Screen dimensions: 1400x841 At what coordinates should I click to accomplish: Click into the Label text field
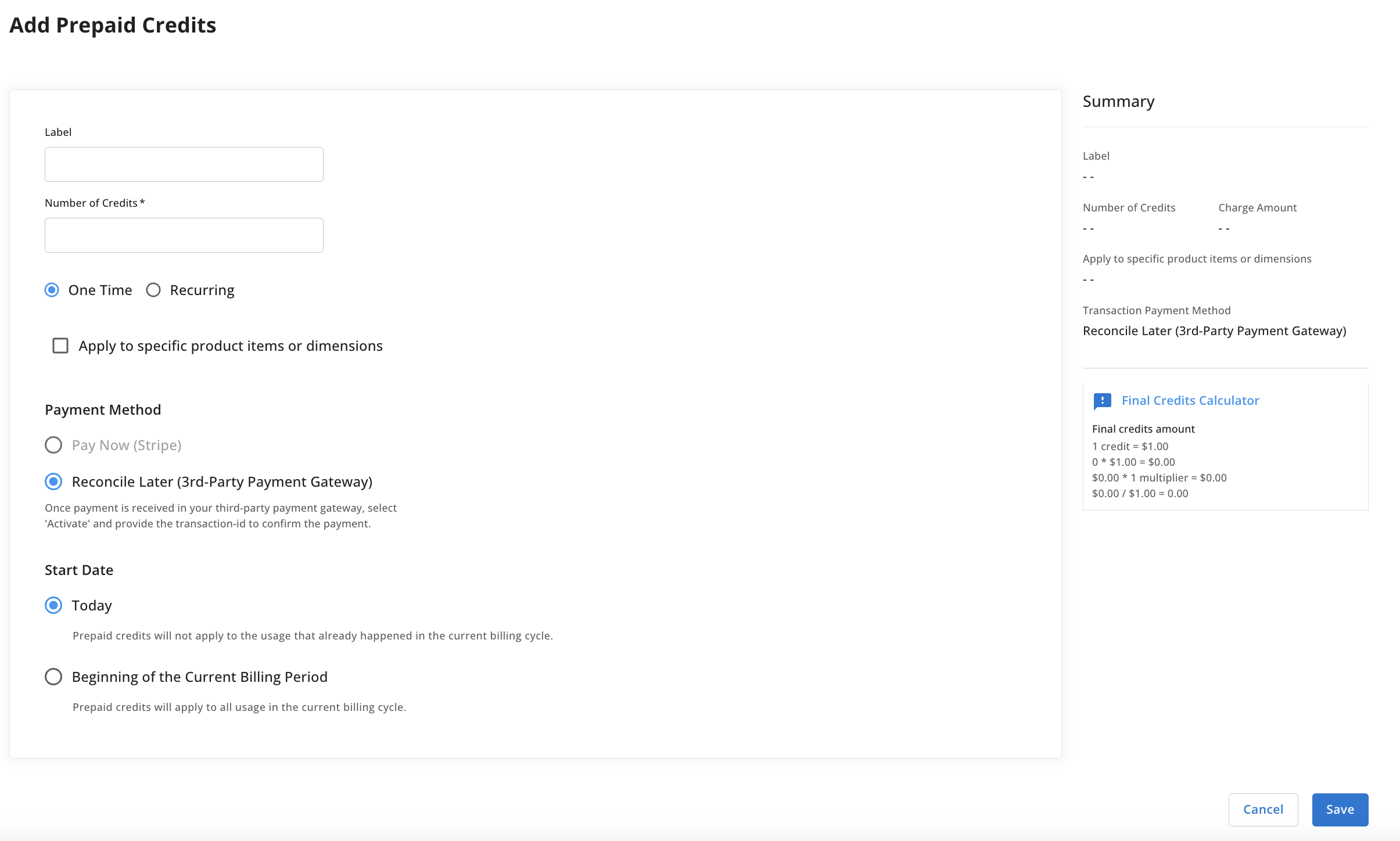pos(184,164)
